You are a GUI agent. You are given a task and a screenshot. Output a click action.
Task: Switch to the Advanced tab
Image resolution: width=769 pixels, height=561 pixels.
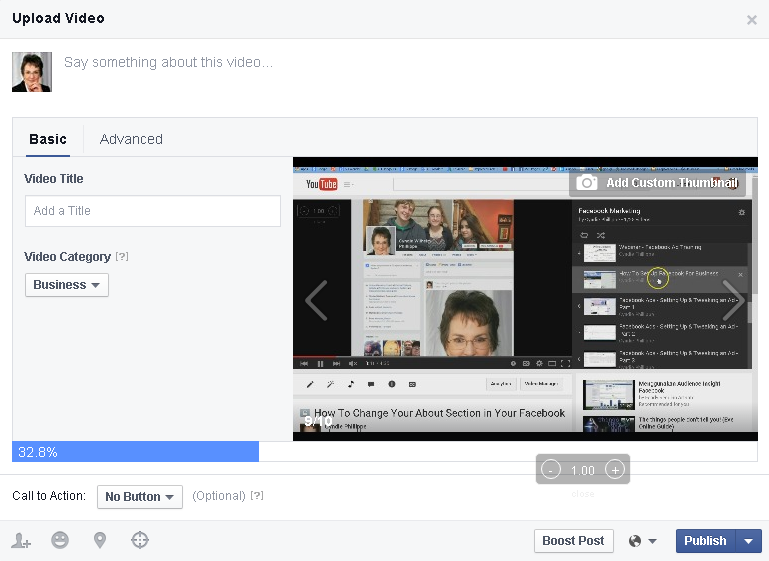[x=131, y=139]
